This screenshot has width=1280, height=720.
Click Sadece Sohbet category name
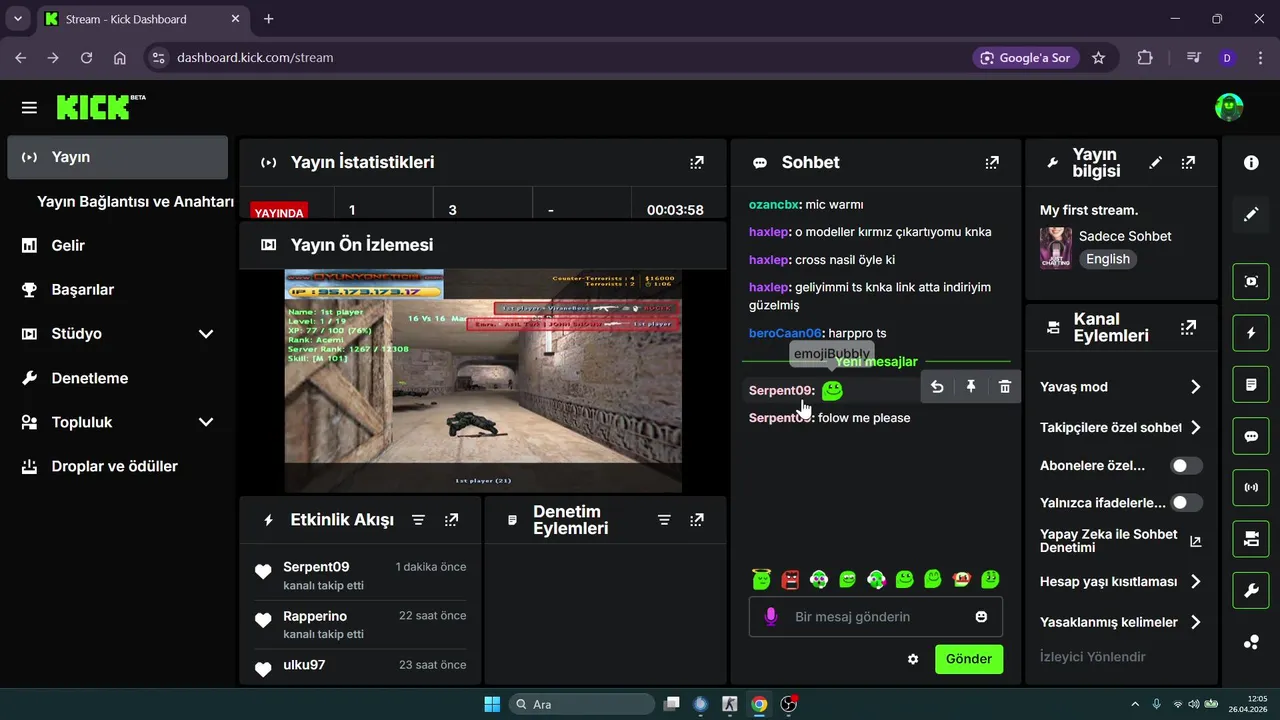(1125, 236)
